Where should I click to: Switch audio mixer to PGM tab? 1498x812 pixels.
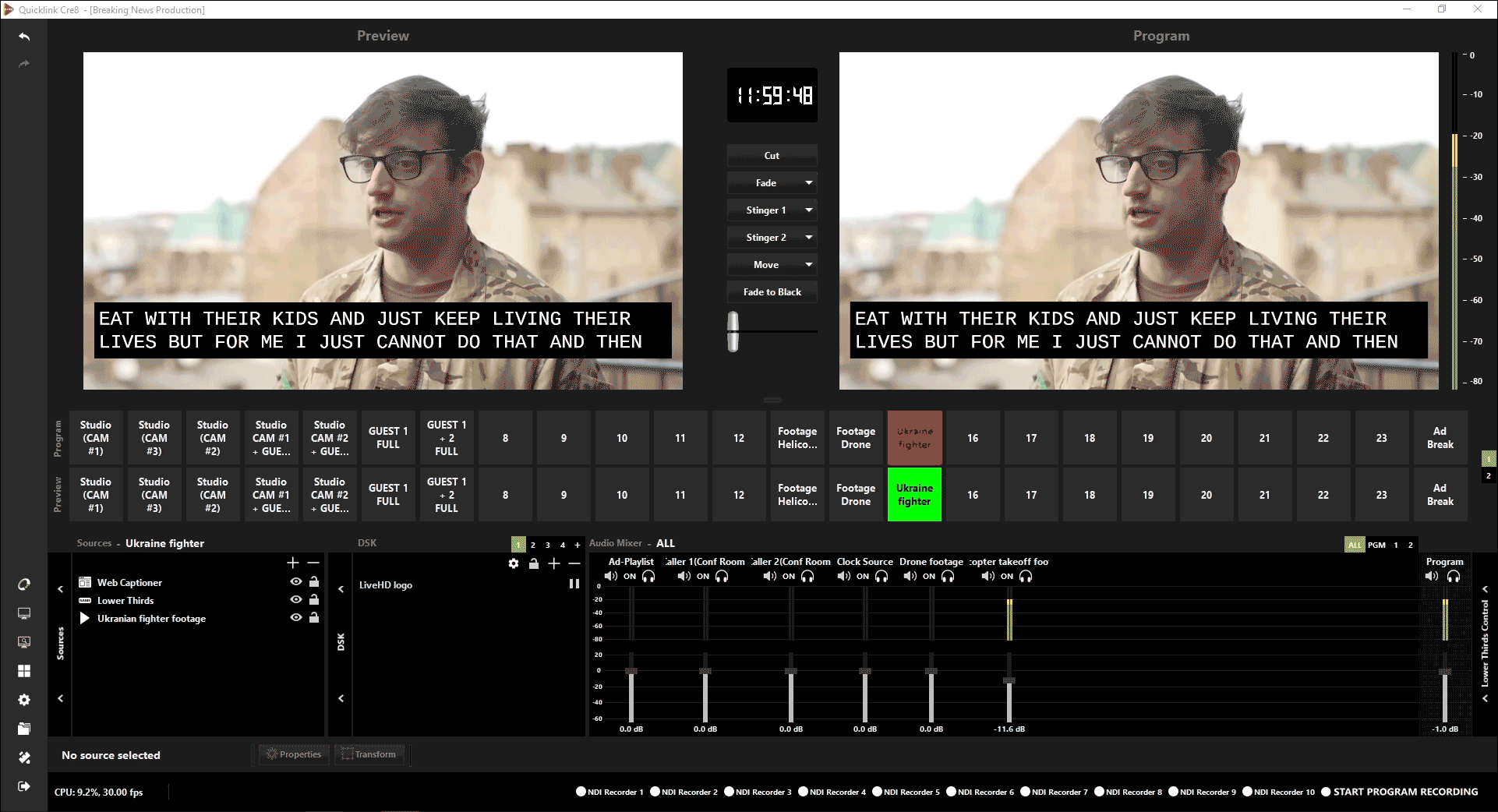(1376, 545)
